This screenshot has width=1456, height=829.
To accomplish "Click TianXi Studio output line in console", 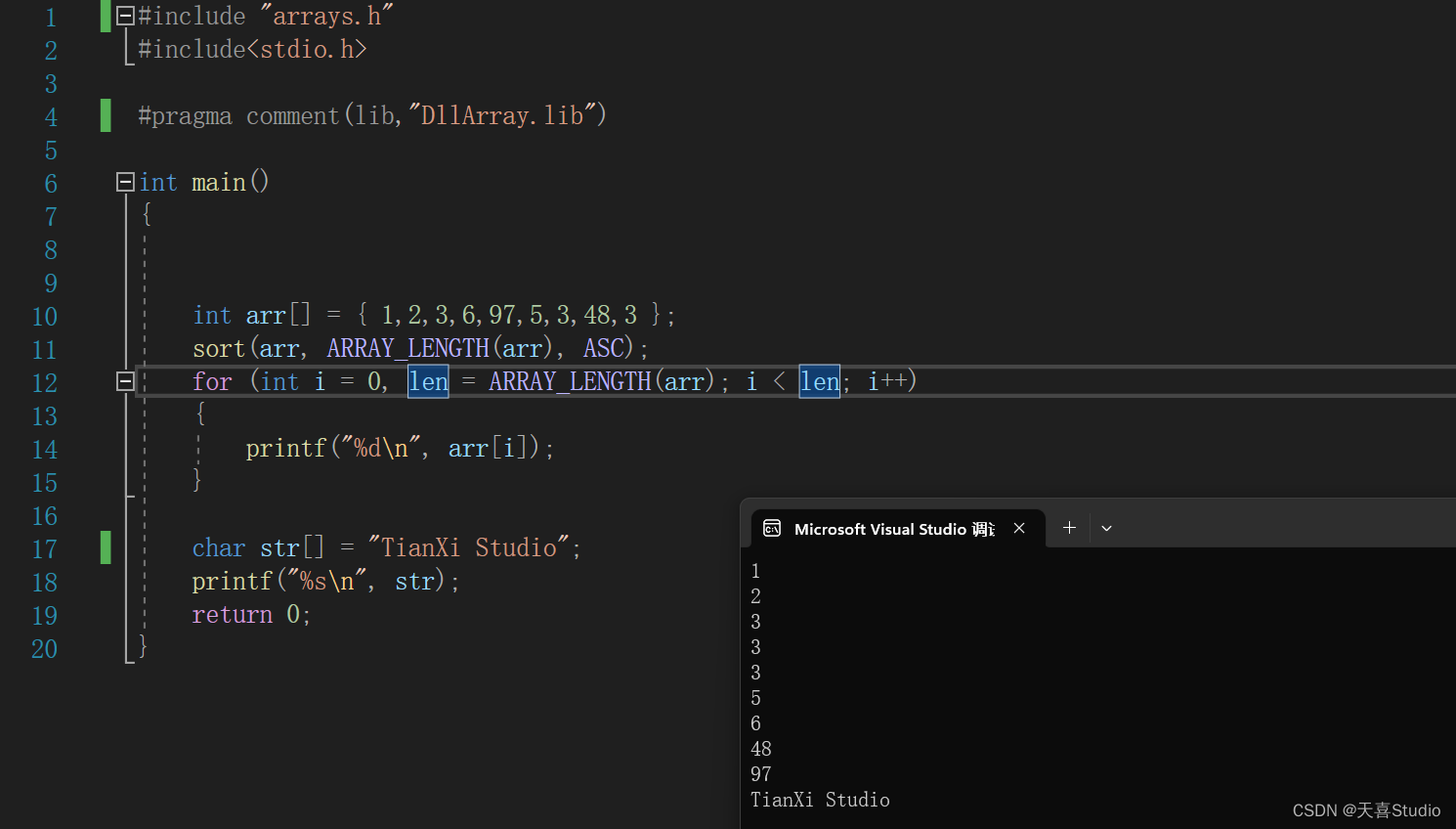I will [x=820, y=800].
